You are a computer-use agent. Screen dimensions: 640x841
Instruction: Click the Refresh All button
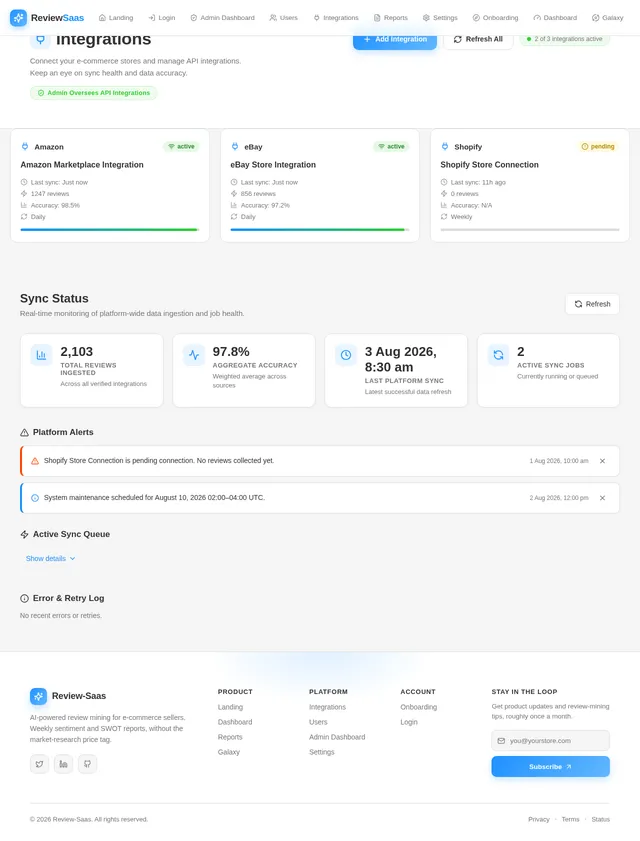coord(478,40)
